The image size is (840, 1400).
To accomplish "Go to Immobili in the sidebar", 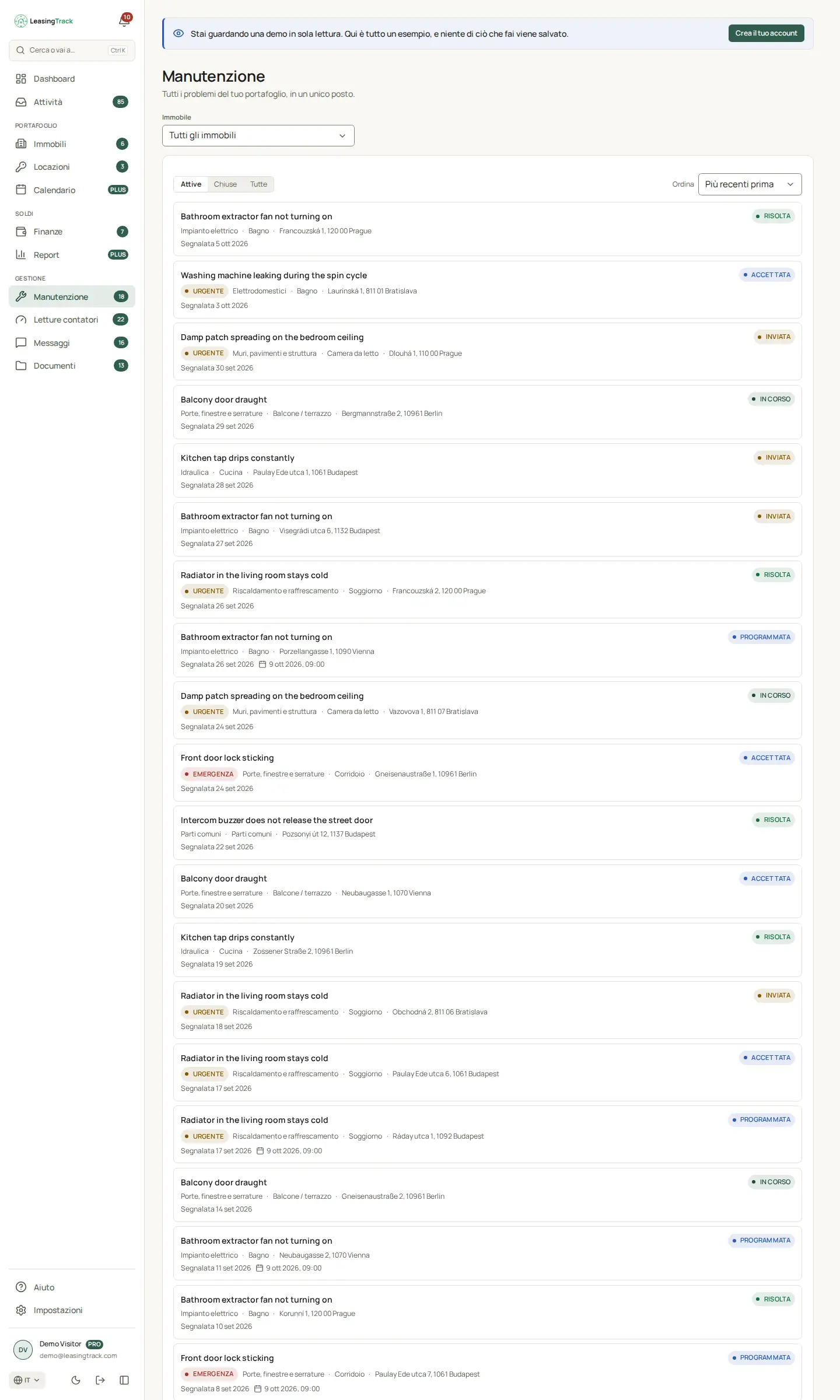I will [72, 144].
